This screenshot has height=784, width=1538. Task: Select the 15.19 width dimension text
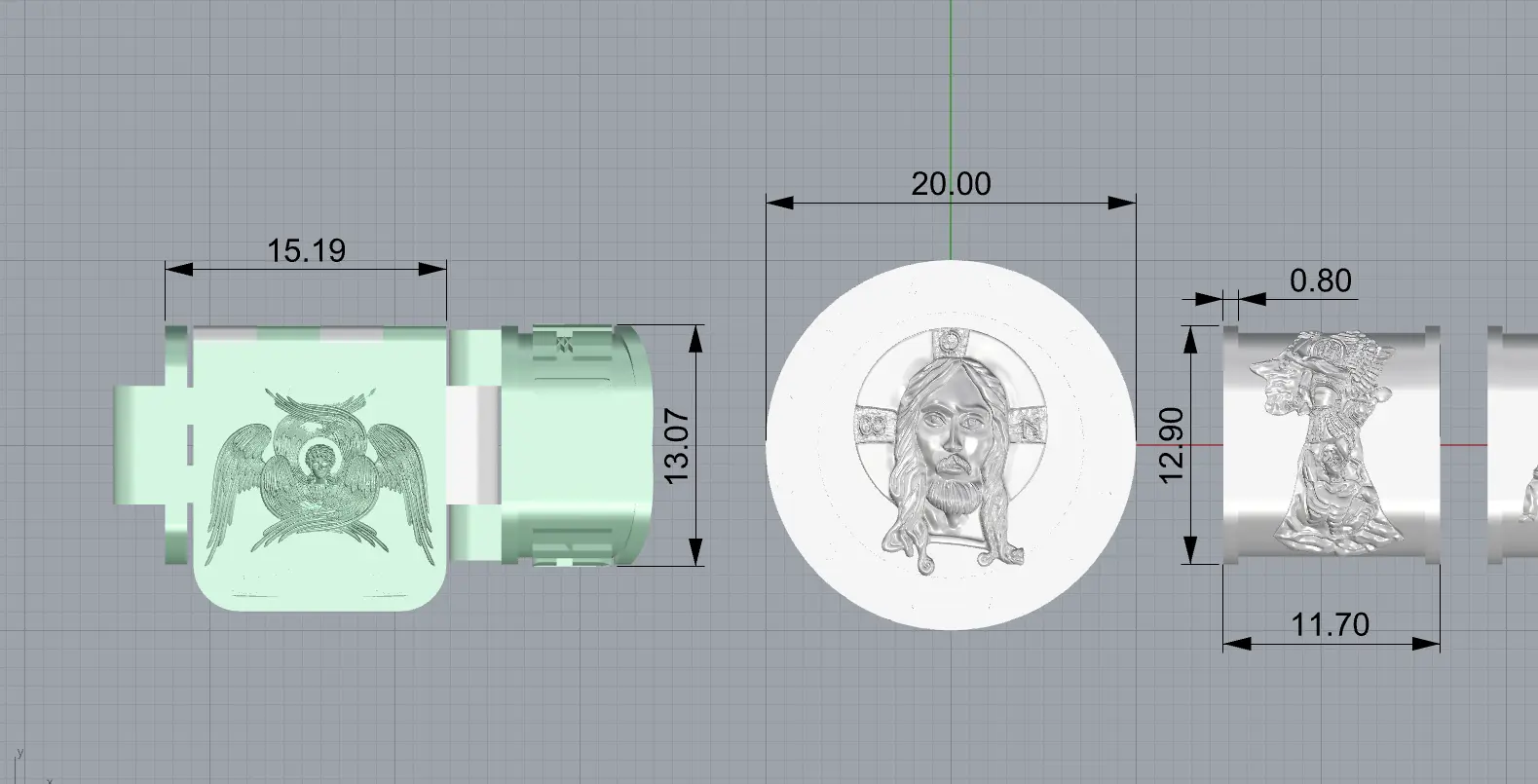coord(306,251)
